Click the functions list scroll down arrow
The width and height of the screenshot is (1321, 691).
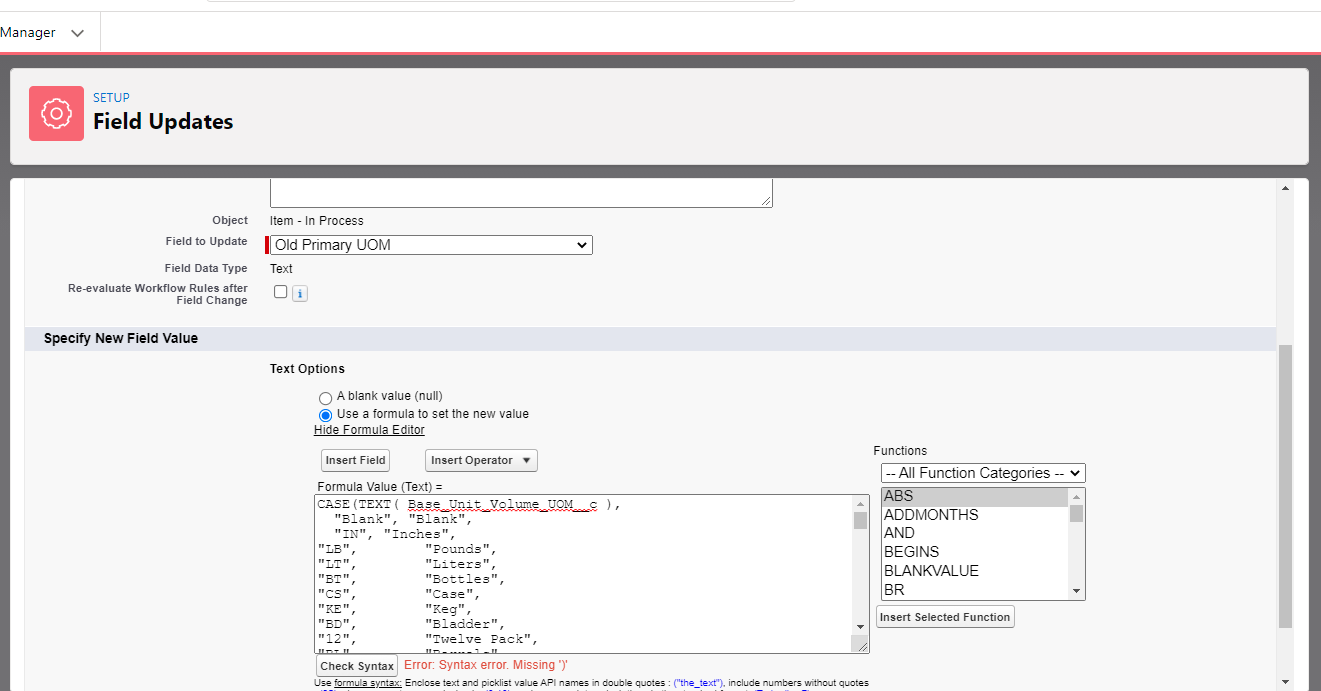(x=1077, y=591)
